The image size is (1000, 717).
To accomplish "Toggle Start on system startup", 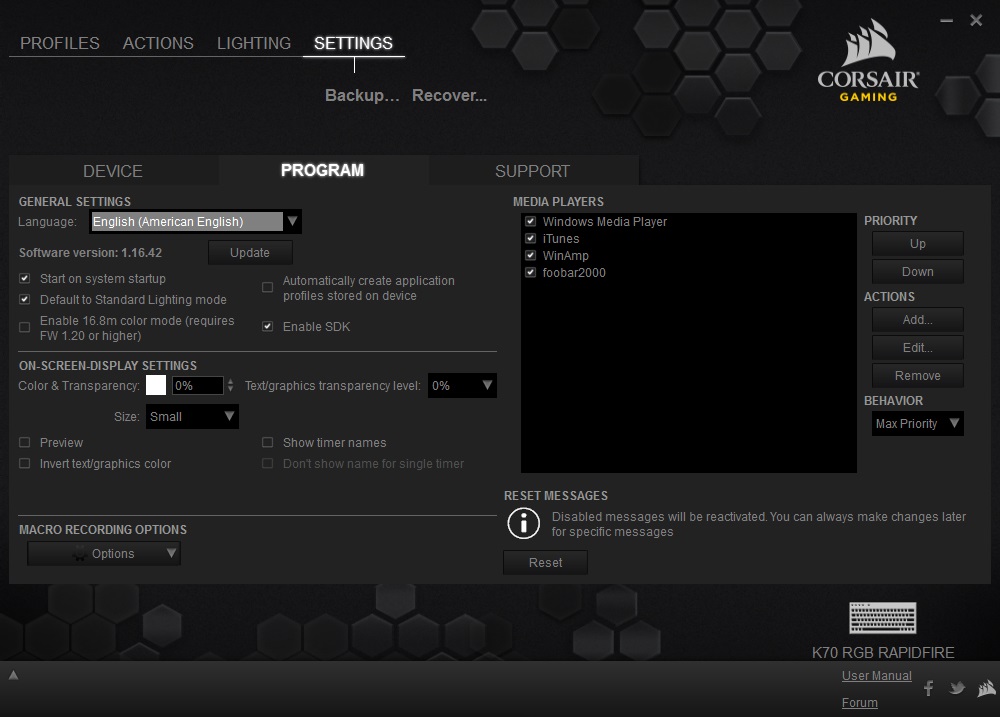I will click(25, 279).
